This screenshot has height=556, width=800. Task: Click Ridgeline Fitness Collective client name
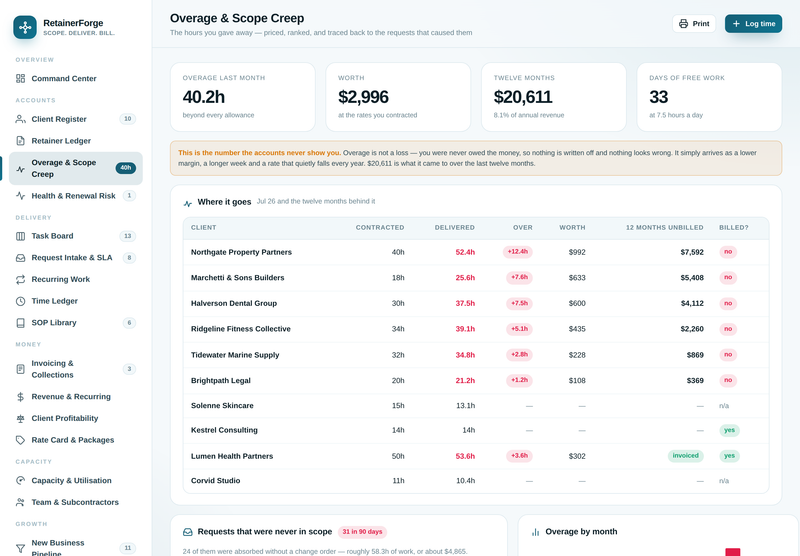tap(241, 329)
